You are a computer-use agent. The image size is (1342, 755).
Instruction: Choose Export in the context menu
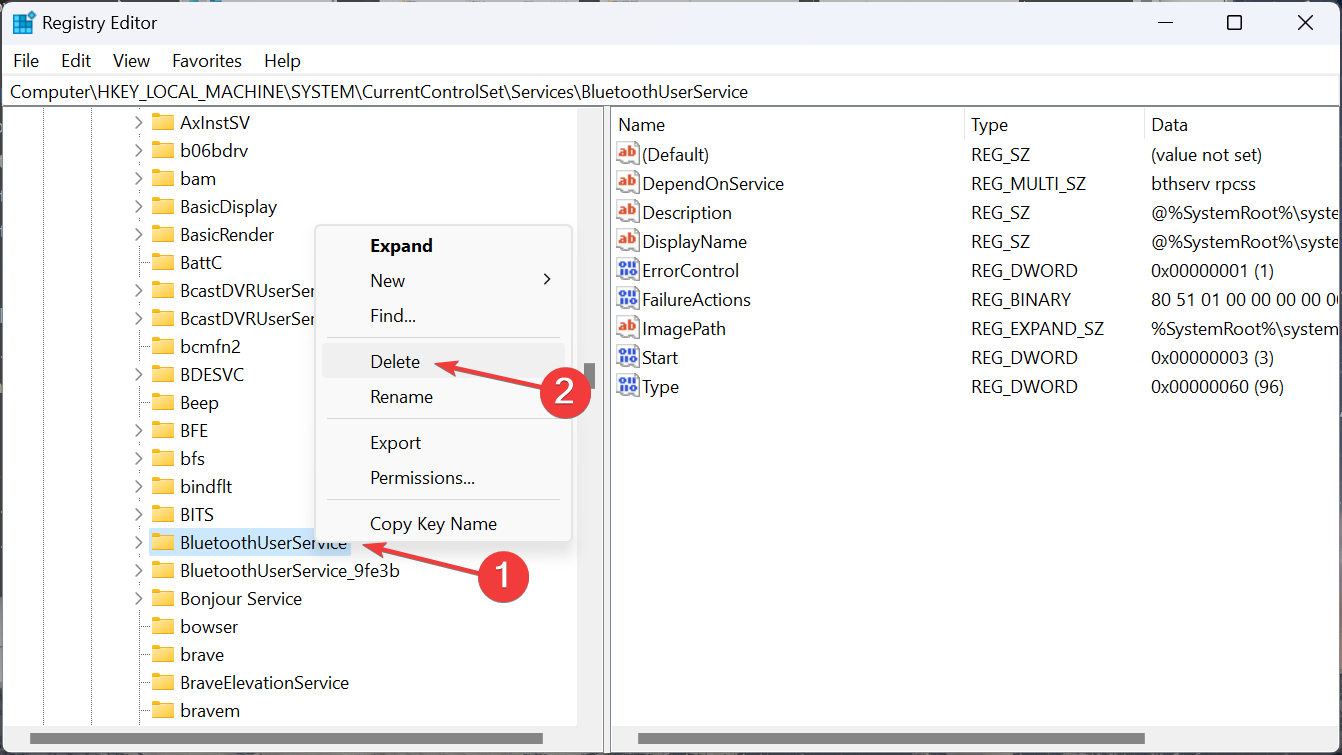[x=443, y=443]
